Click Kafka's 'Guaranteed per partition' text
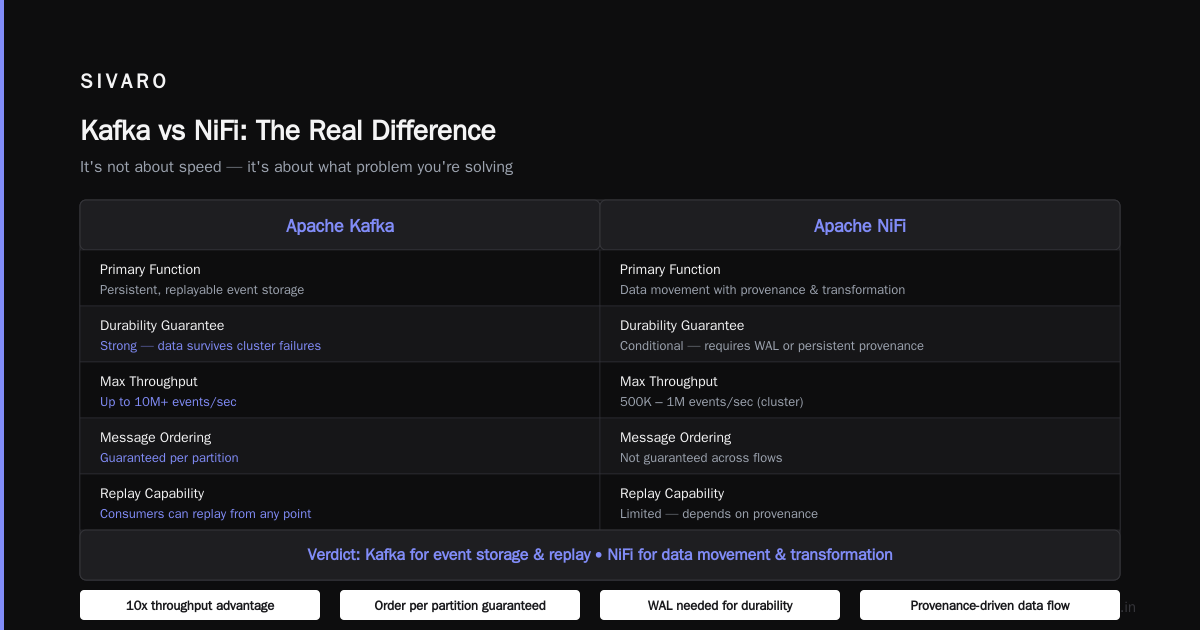The width and height of the screenshot is (1200, 630). [x=169, y=458]
